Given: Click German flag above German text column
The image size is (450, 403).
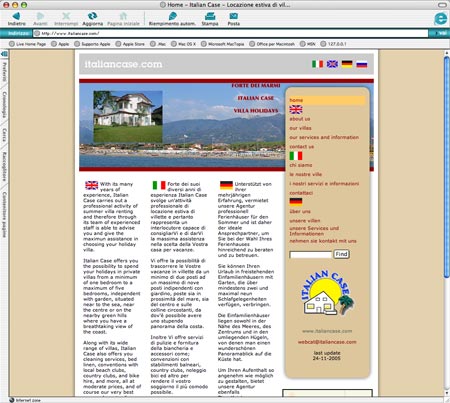Looking at the screenshot, I should pyautogui.click(x=226, y=185).
